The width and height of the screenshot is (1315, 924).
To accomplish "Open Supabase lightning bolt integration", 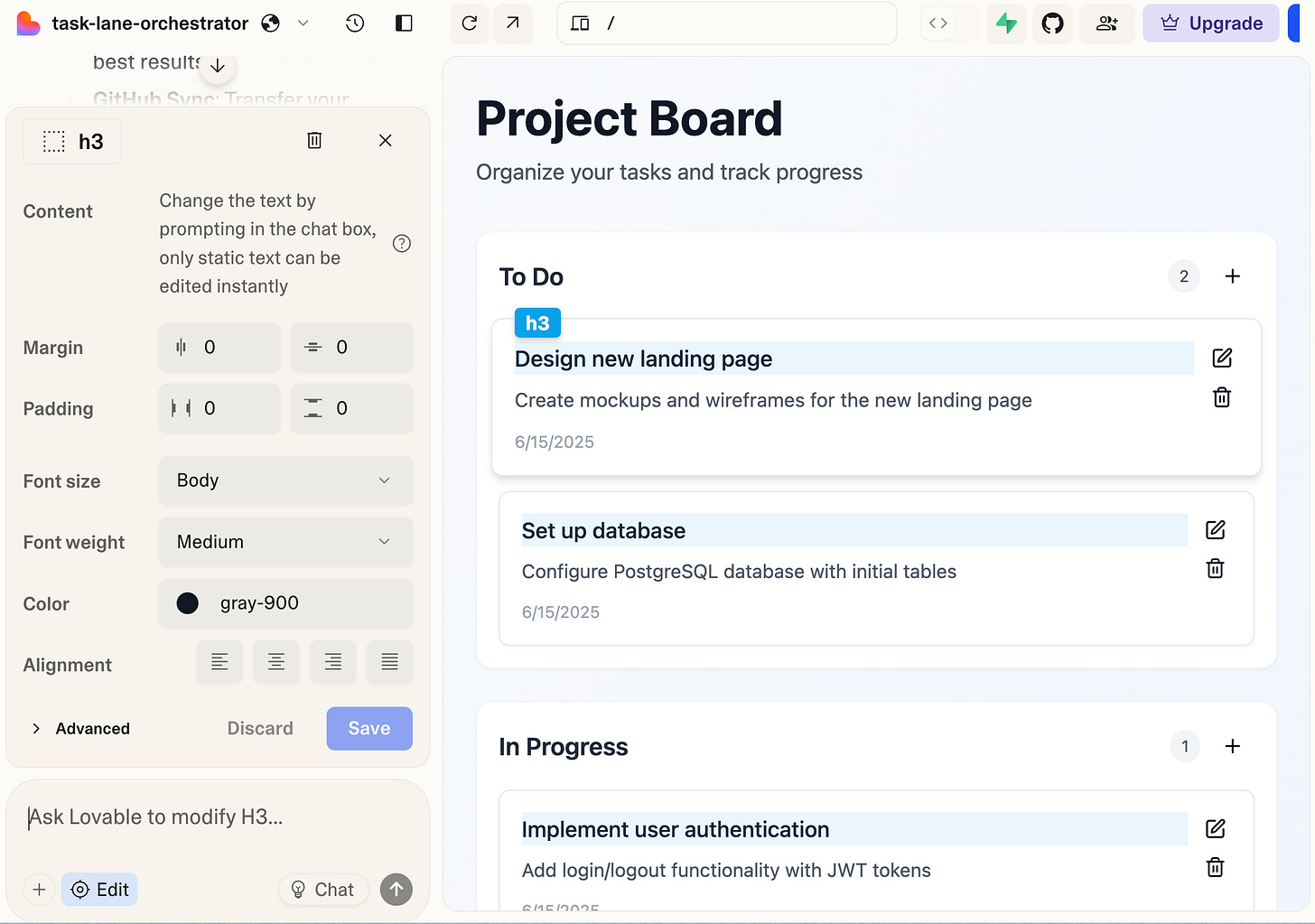I will click(1006, 23).
